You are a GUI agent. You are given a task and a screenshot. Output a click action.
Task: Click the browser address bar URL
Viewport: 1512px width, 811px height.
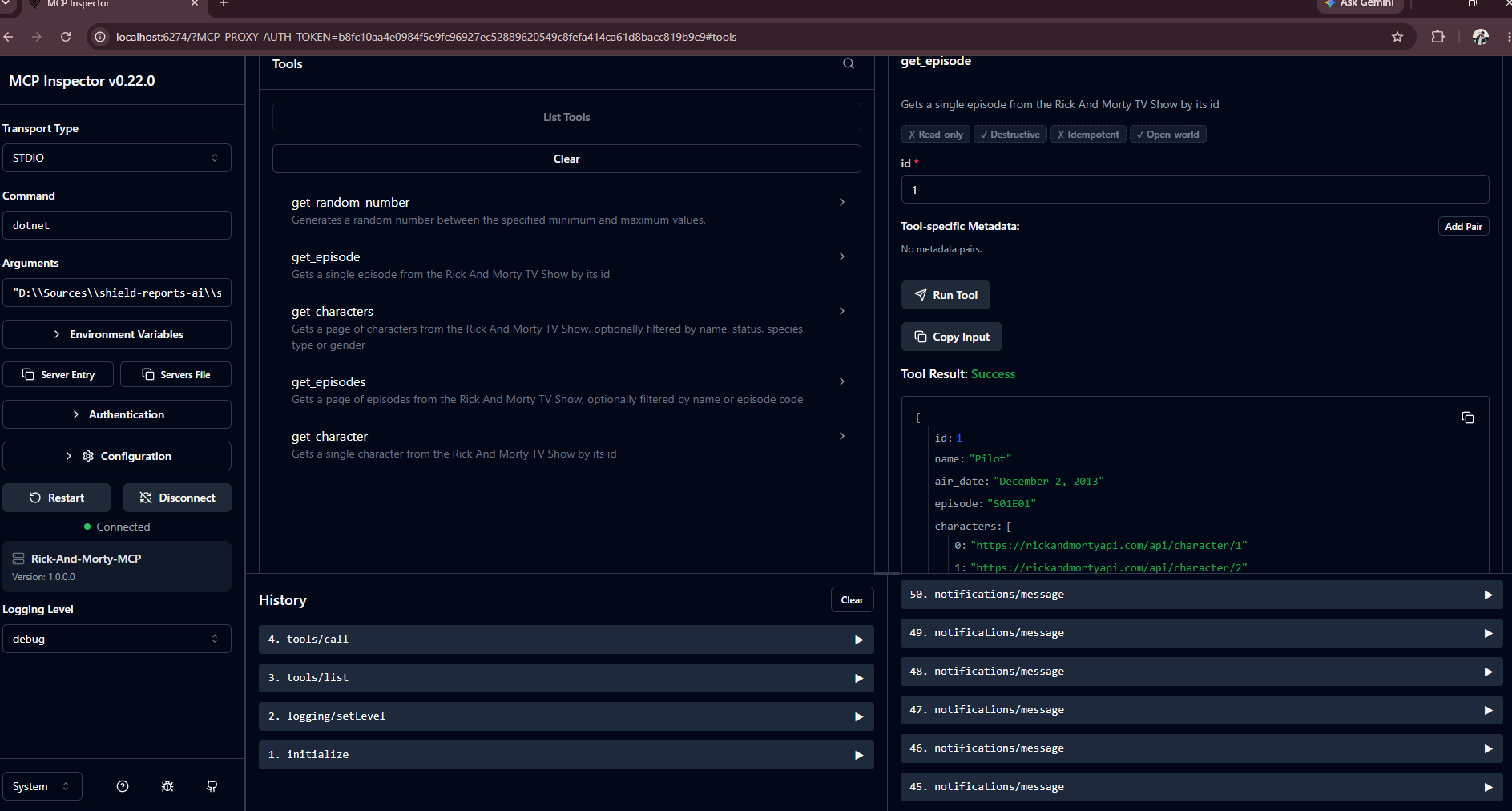click(x=426, y=37)
